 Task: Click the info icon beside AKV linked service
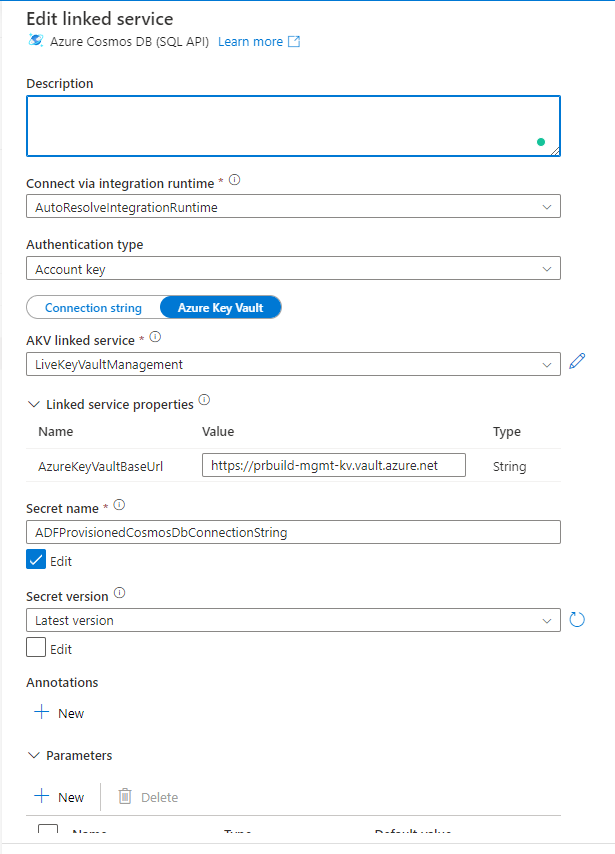click(155, 338)
